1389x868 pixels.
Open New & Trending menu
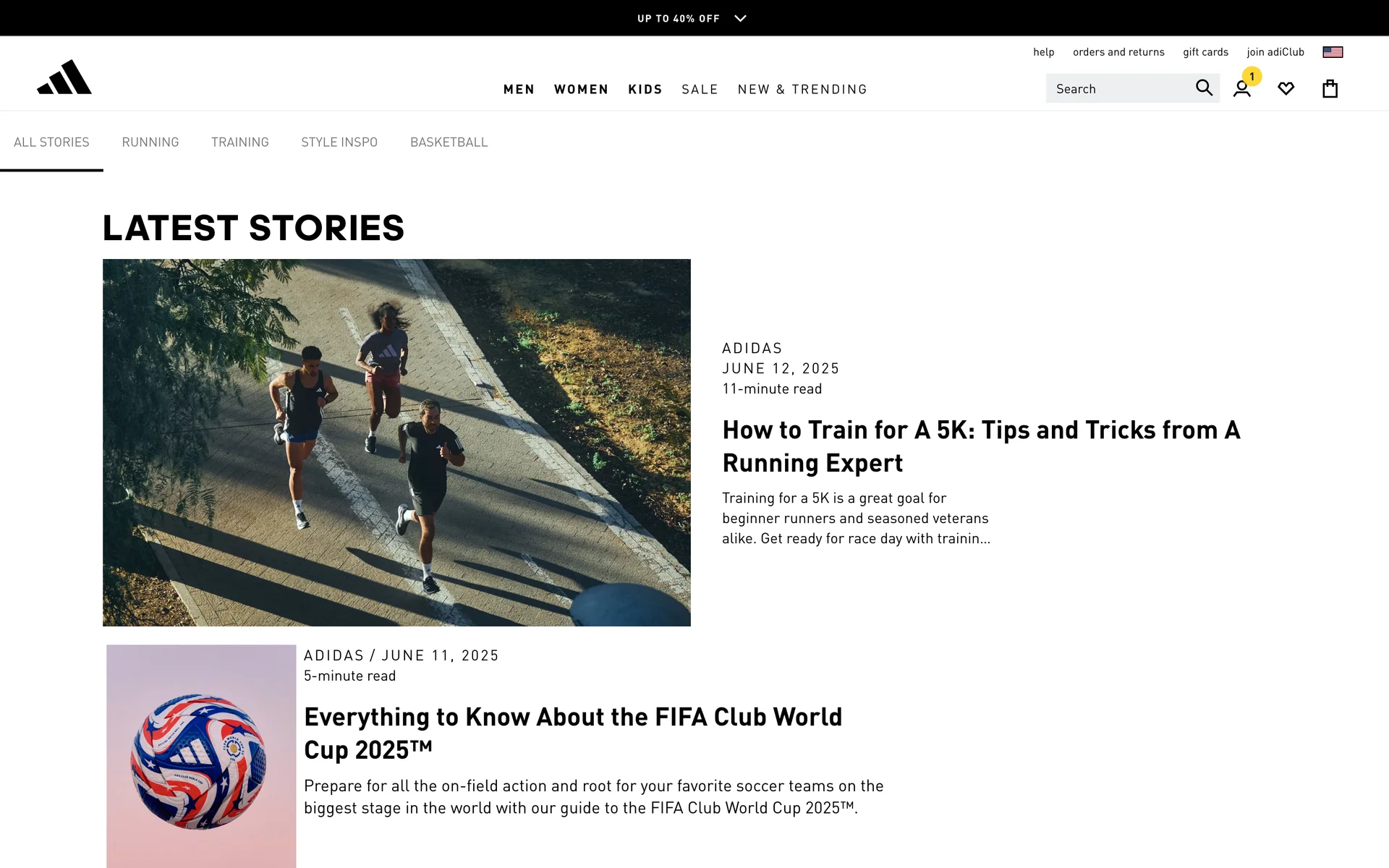coord(802,90)
